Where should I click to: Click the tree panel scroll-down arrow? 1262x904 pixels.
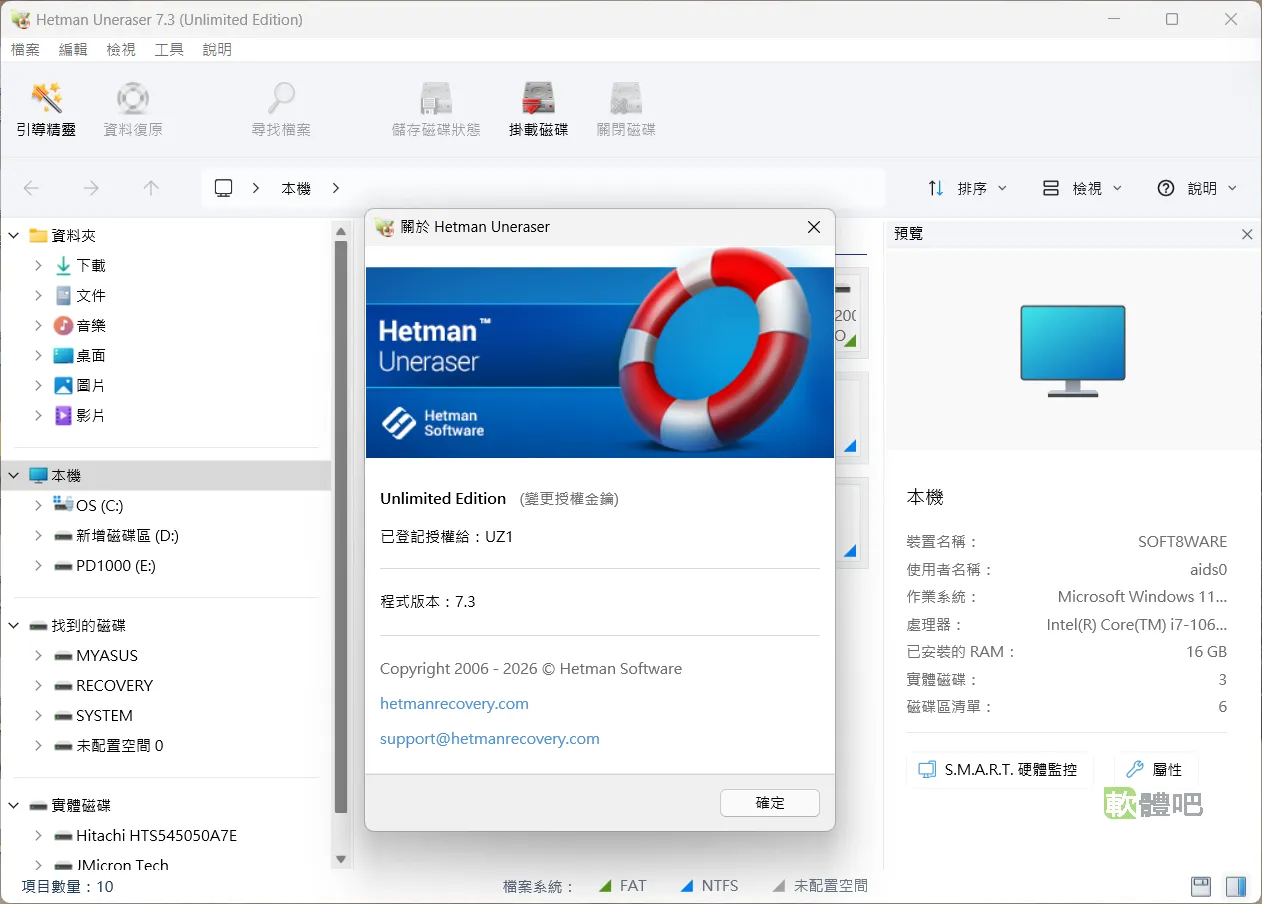click(x=341, y=859)
